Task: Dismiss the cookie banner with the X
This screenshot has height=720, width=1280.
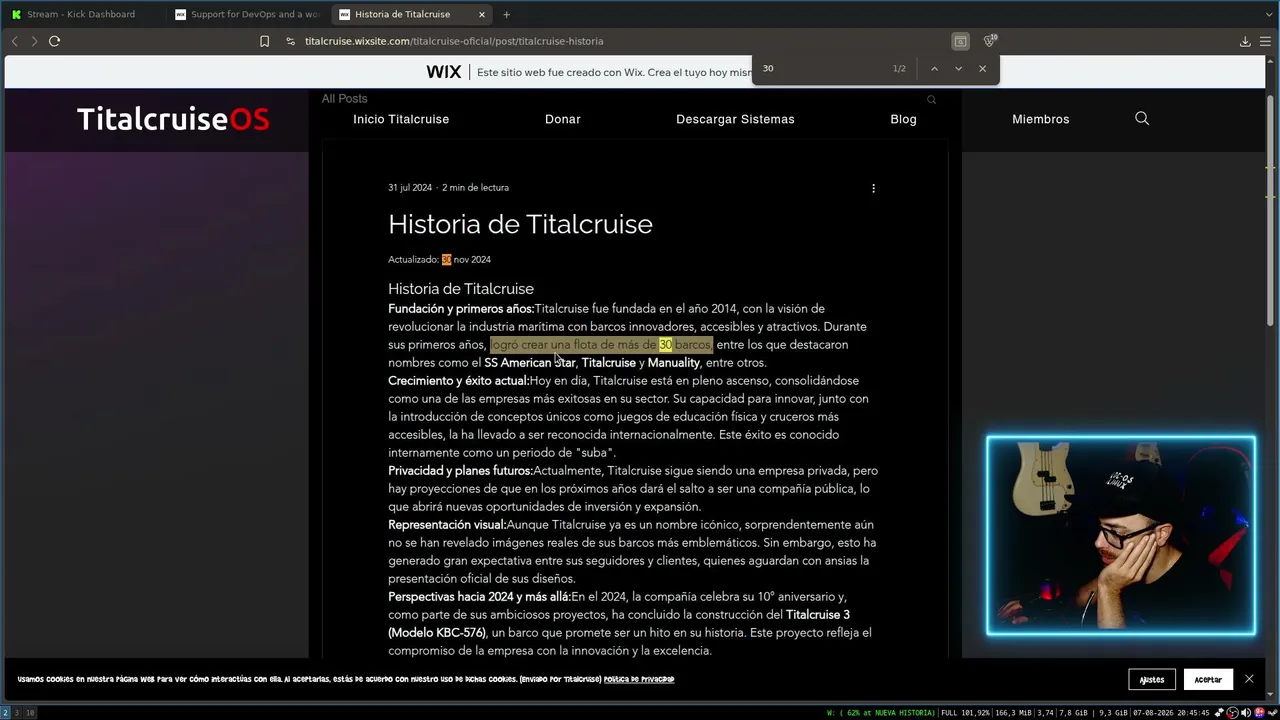Action: pyautogui.click(x=1249, y=679)
